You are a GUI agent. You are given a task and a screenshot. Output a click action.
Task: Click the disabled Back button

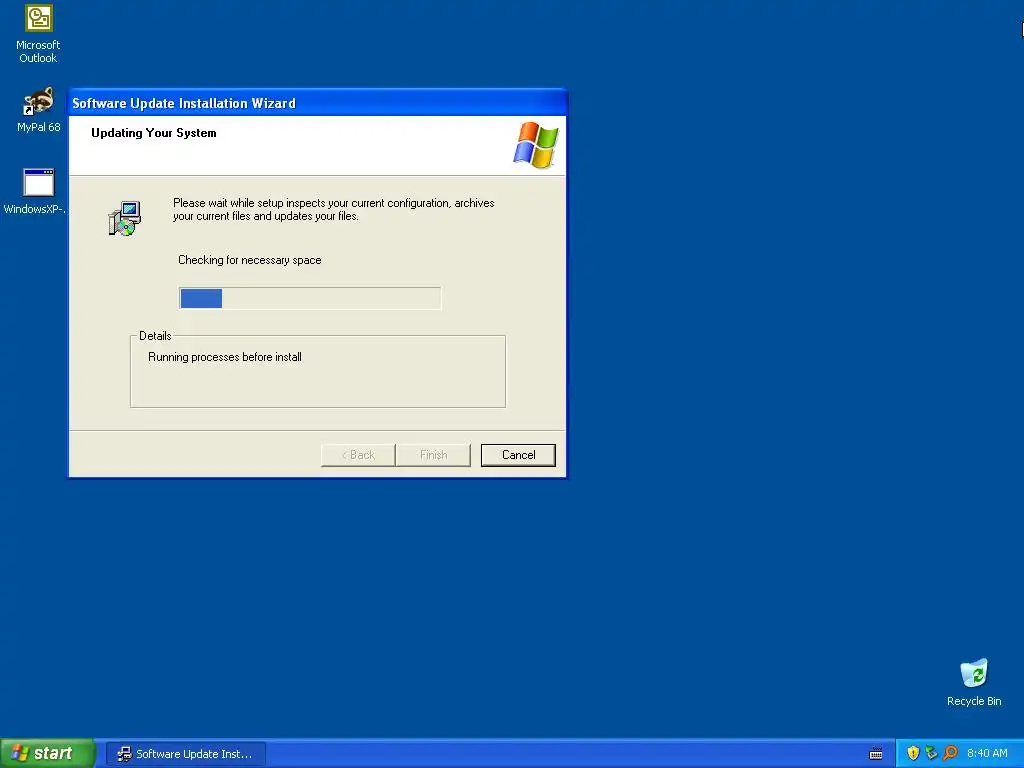(x=358, y=455)
